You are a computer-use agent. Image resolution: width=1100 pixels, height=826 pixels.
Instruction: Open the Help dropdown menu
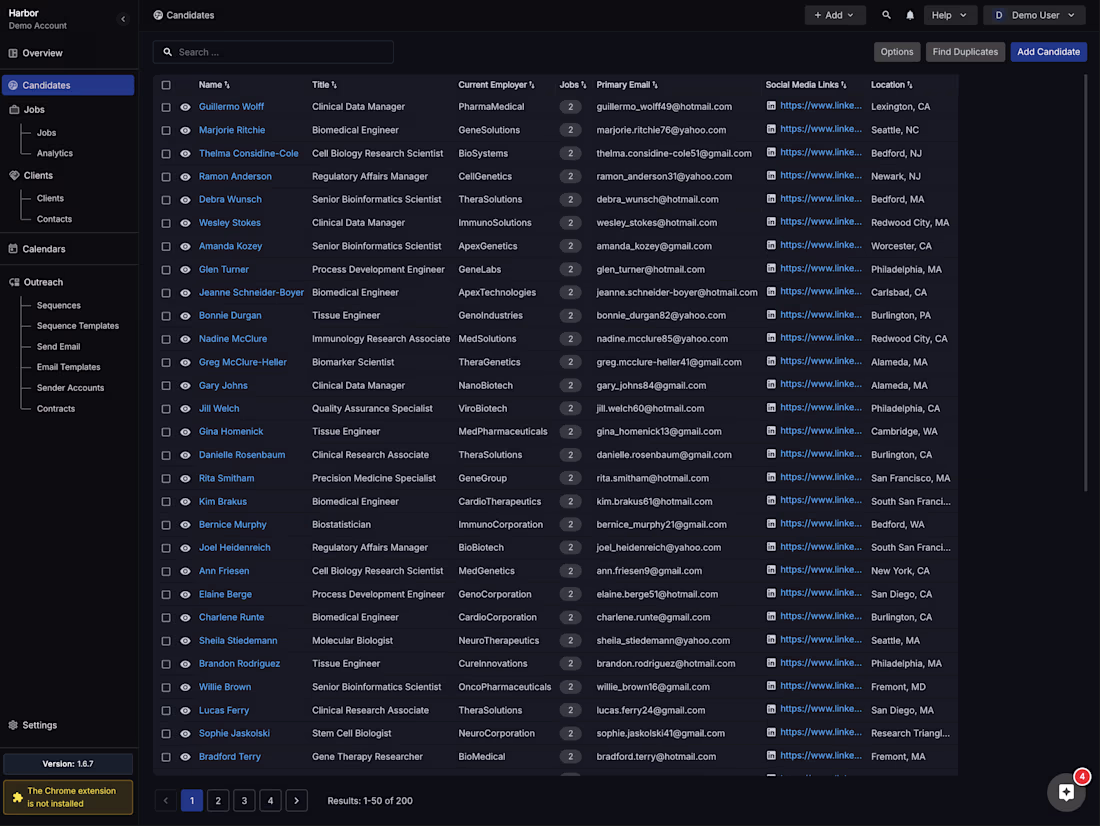click(x=949, y=15)
